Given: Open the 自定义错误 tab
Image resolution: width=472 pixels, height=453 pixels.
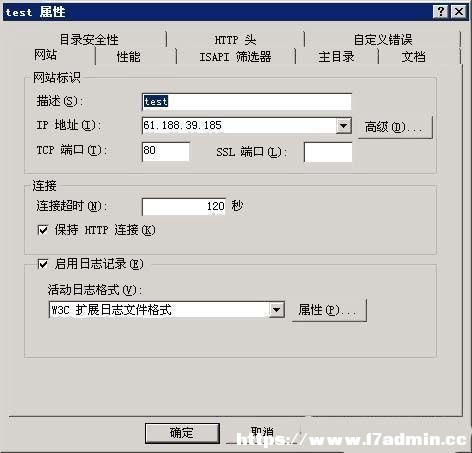Looking at the screenshot, I should [x=383, y=40].
